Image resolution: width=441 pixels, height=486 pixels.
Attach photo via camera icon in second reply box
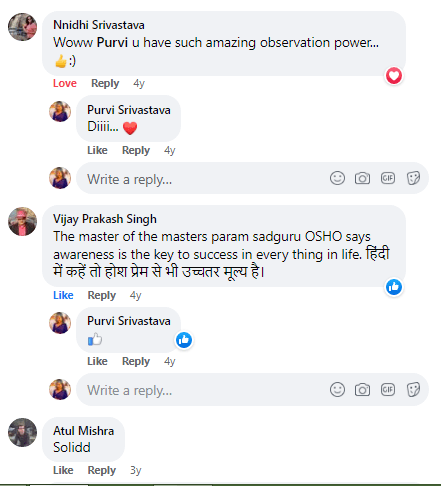(362, 389)
